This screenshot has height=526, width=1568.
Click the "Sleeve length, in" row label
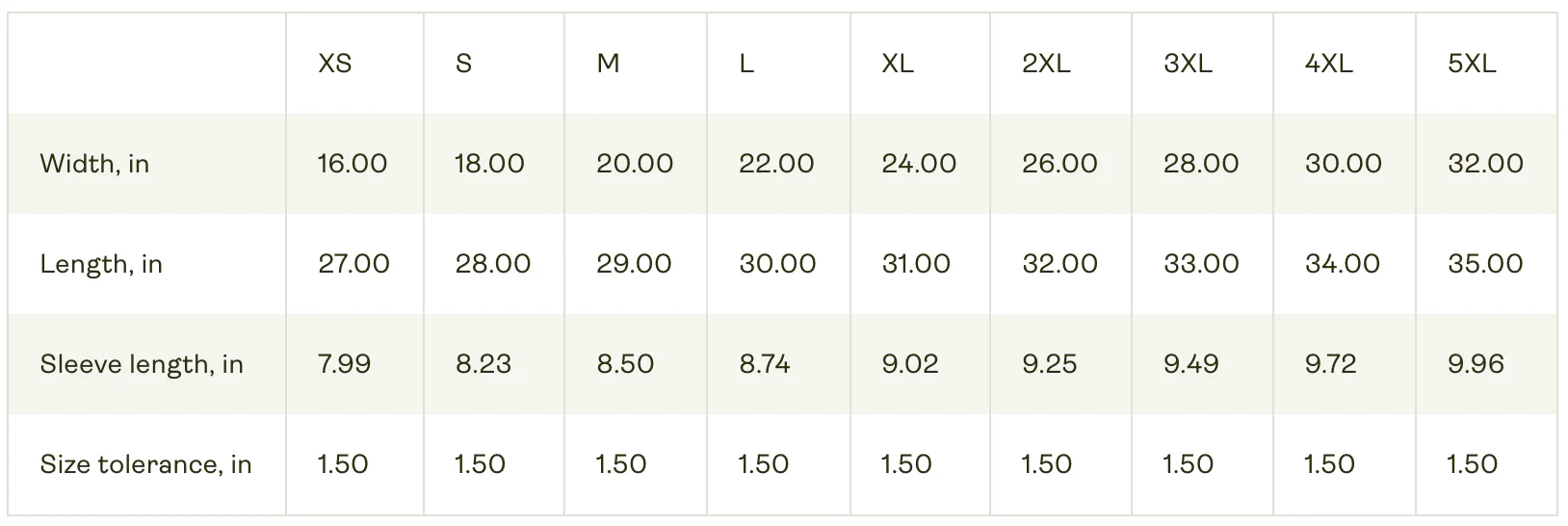142,364
